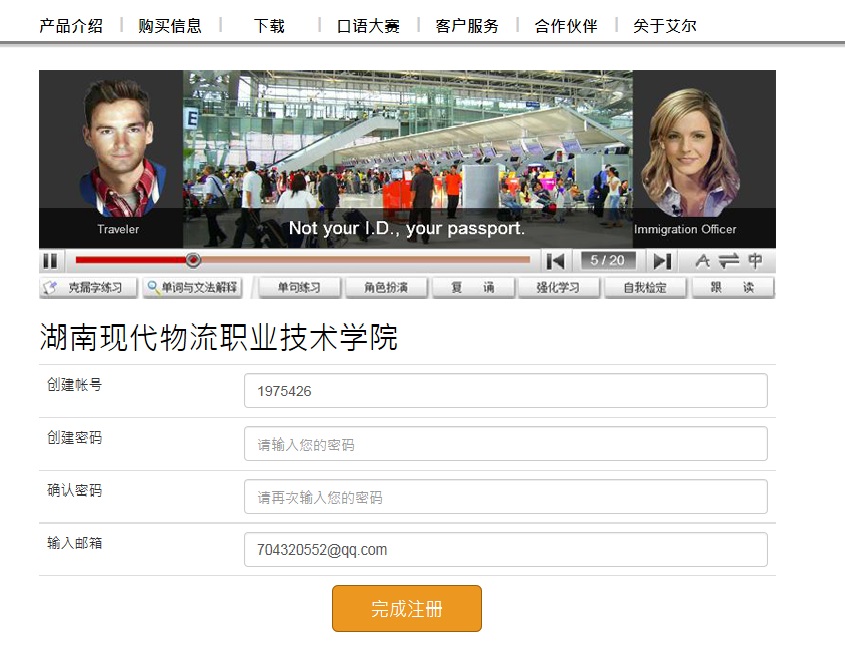Select 角色扮演 role-play mode
The image size is (845, 648).
386,287
